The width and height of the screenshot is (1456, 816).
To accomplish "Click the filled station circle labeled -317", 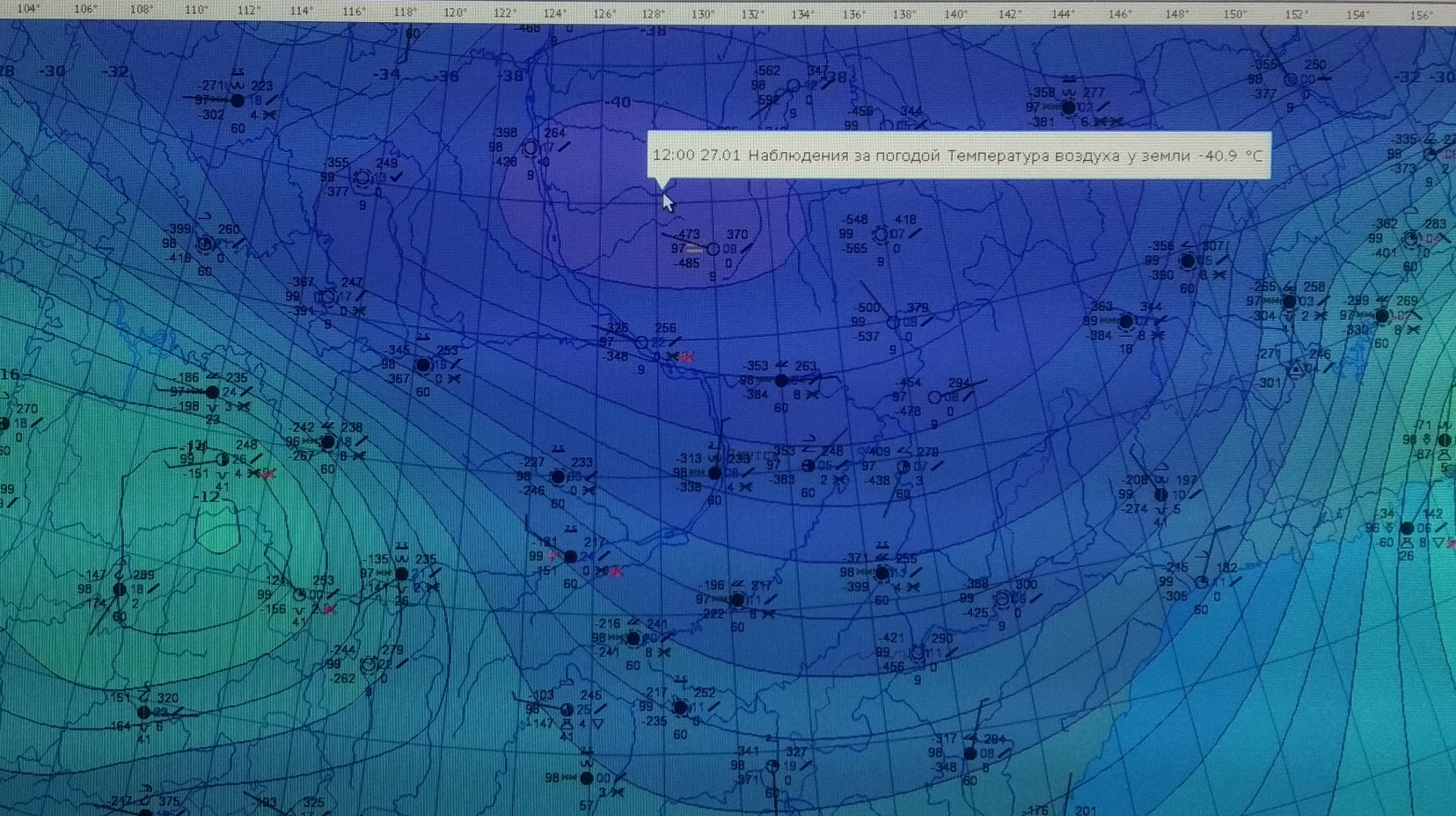I will pos(969,754).
